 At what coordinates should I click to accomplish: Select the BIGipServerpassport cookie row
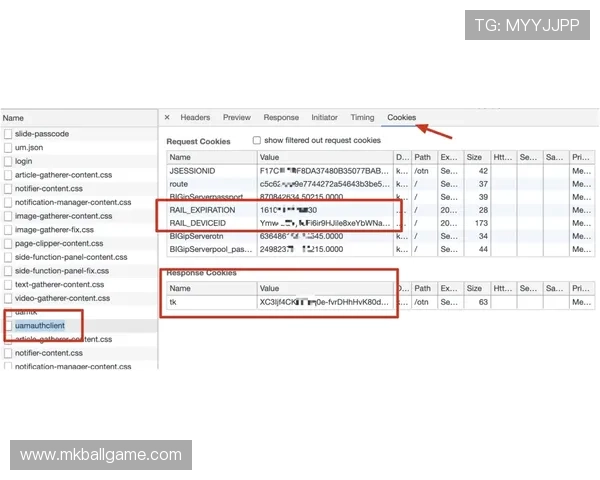click(380, 197)
